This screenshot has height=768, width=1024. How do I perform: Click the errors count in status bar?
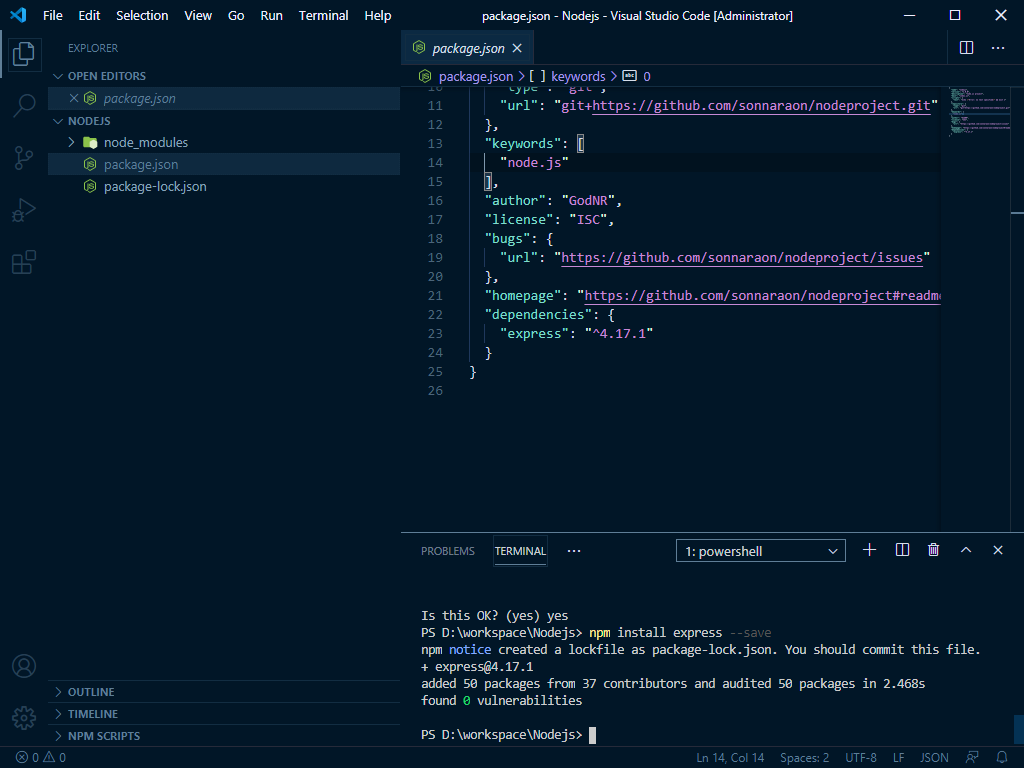27,758
